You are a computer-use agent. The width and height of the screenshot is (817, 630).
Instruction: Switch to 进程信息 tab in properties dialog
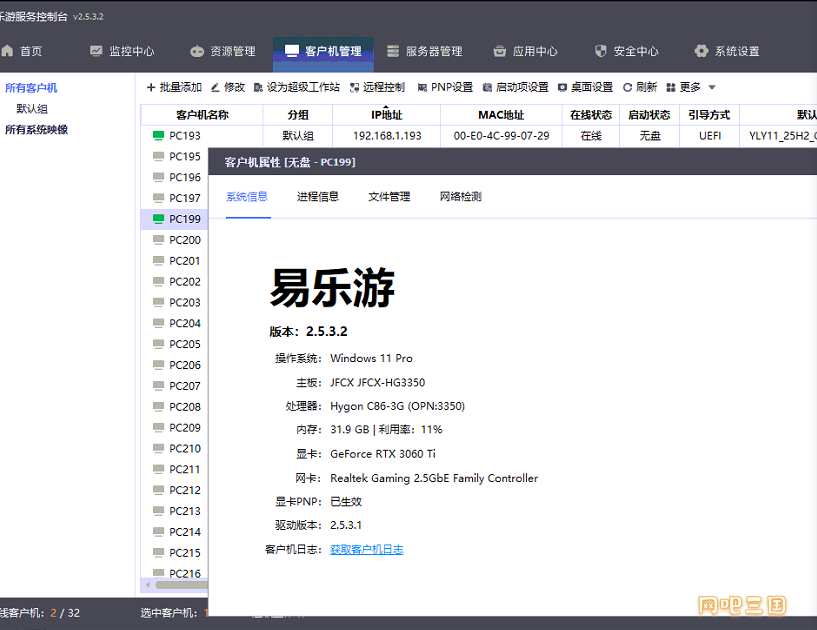click(318, 196)
